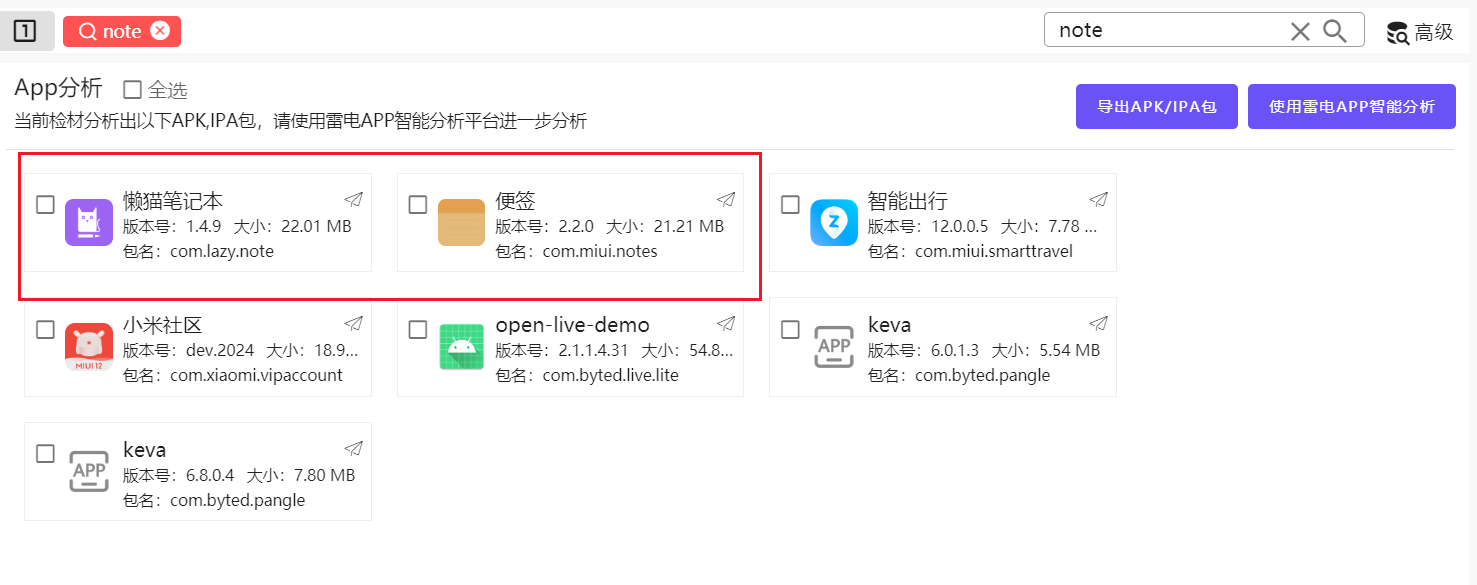Screen dimensions: 1477x585
Task: Check the open-live-demo checkbox
Action: [x=418, y=330]
